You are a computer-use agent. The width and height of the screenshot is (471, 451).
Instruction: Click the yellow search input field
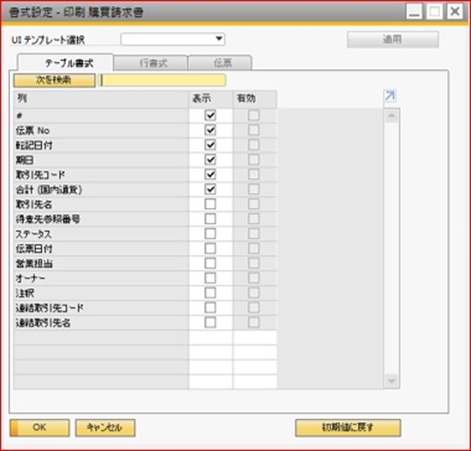coord(163,80)
